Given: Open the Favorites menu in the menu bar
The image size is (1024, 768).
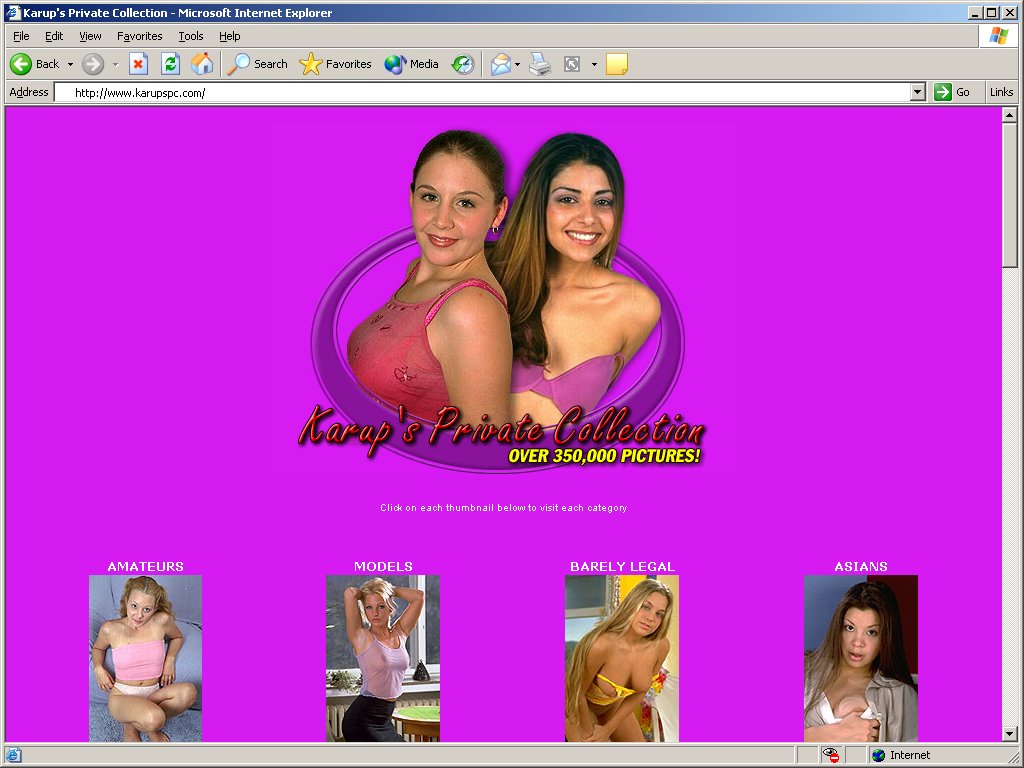Looking at the screenshot, I should pos(140,36).
